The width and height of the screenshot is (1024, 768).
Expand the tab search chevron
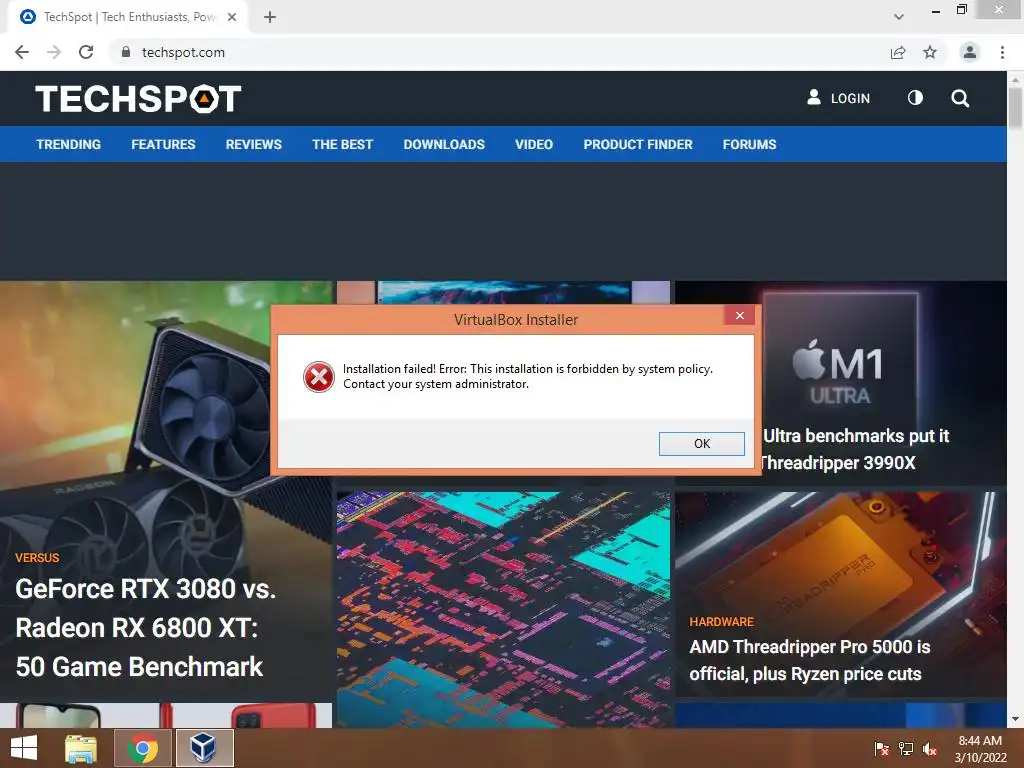tap(899, 17)
